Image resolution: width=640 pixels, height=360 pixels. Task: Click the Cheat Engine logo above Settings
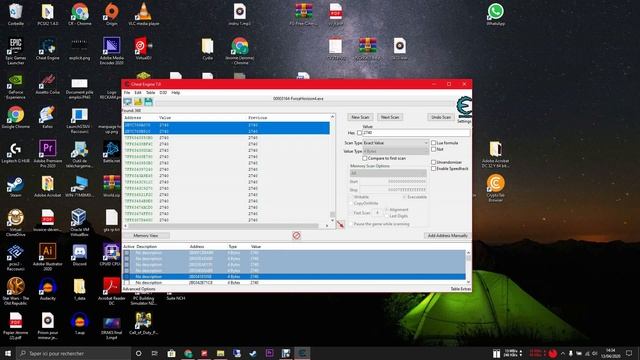[464, 107]
